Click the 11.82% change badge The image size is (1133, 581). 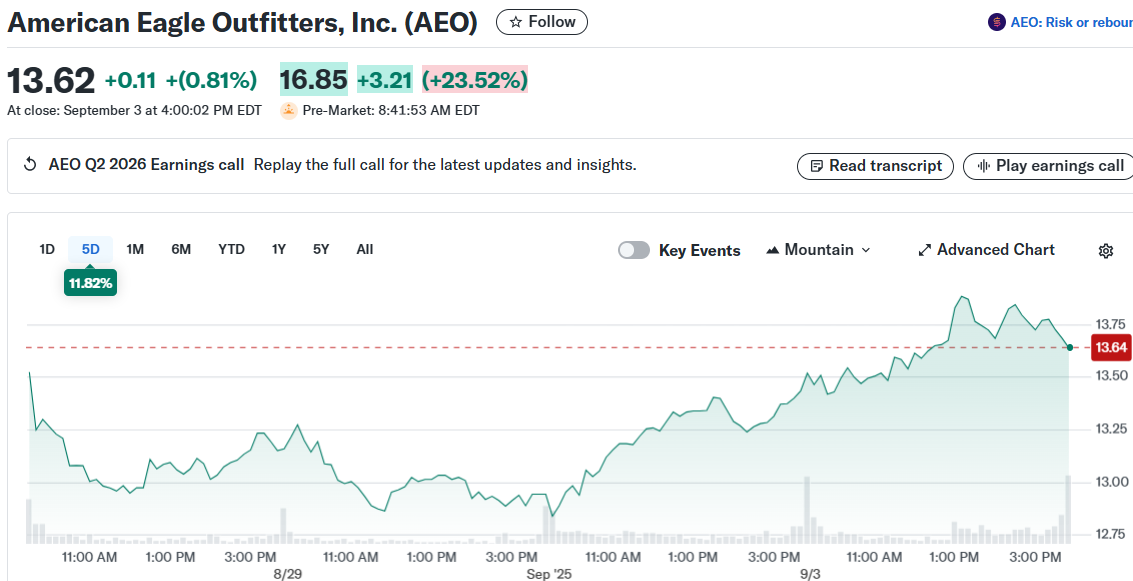tap(90, 284)
